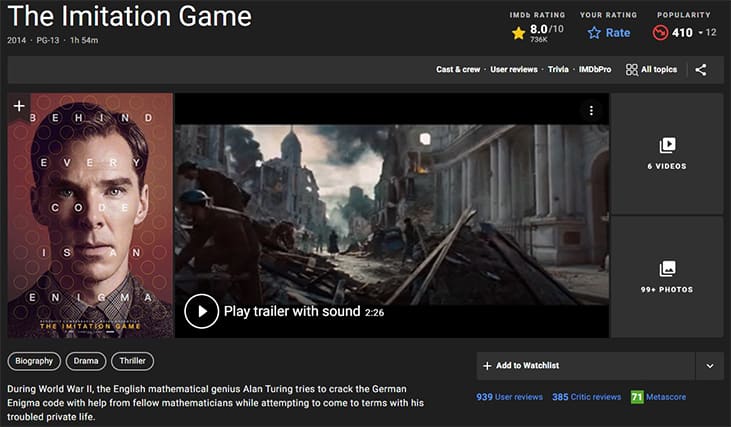The width and height of the screenshot is (731, 427).
Task: Open the Trivia link
Action: click(x=558, y=69)
